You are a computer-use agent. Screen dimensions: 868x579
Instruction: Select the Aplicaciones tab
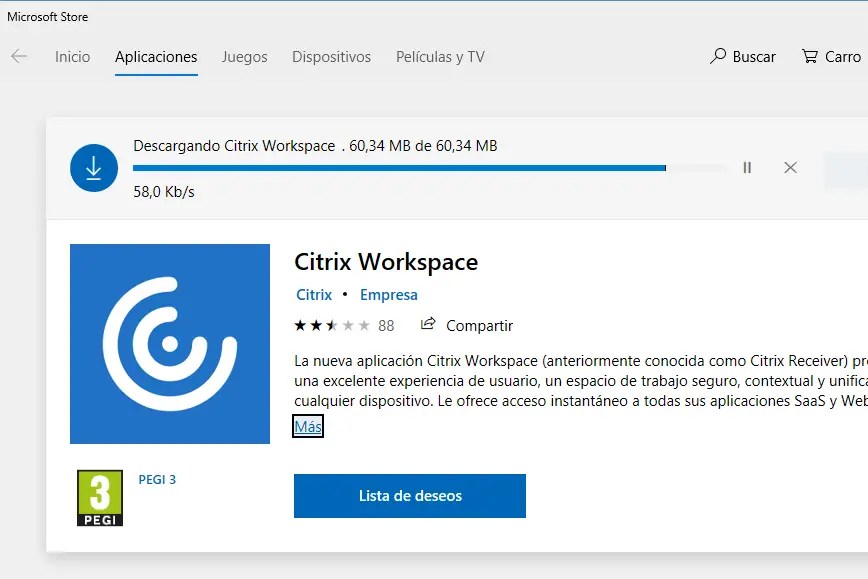click(x=156, y=56)
